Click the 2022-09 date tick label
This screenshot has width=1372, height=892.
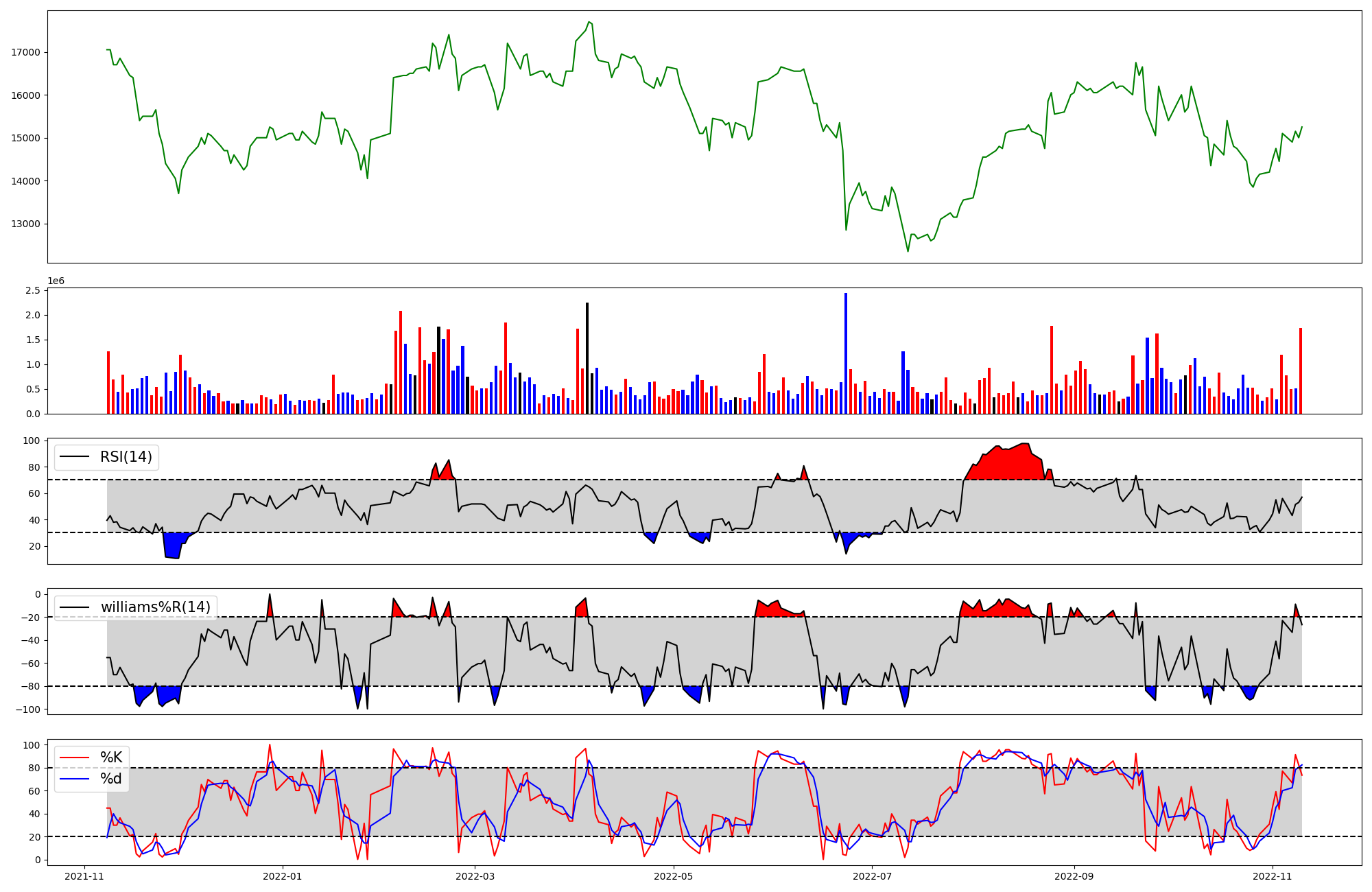(1073, 876)
